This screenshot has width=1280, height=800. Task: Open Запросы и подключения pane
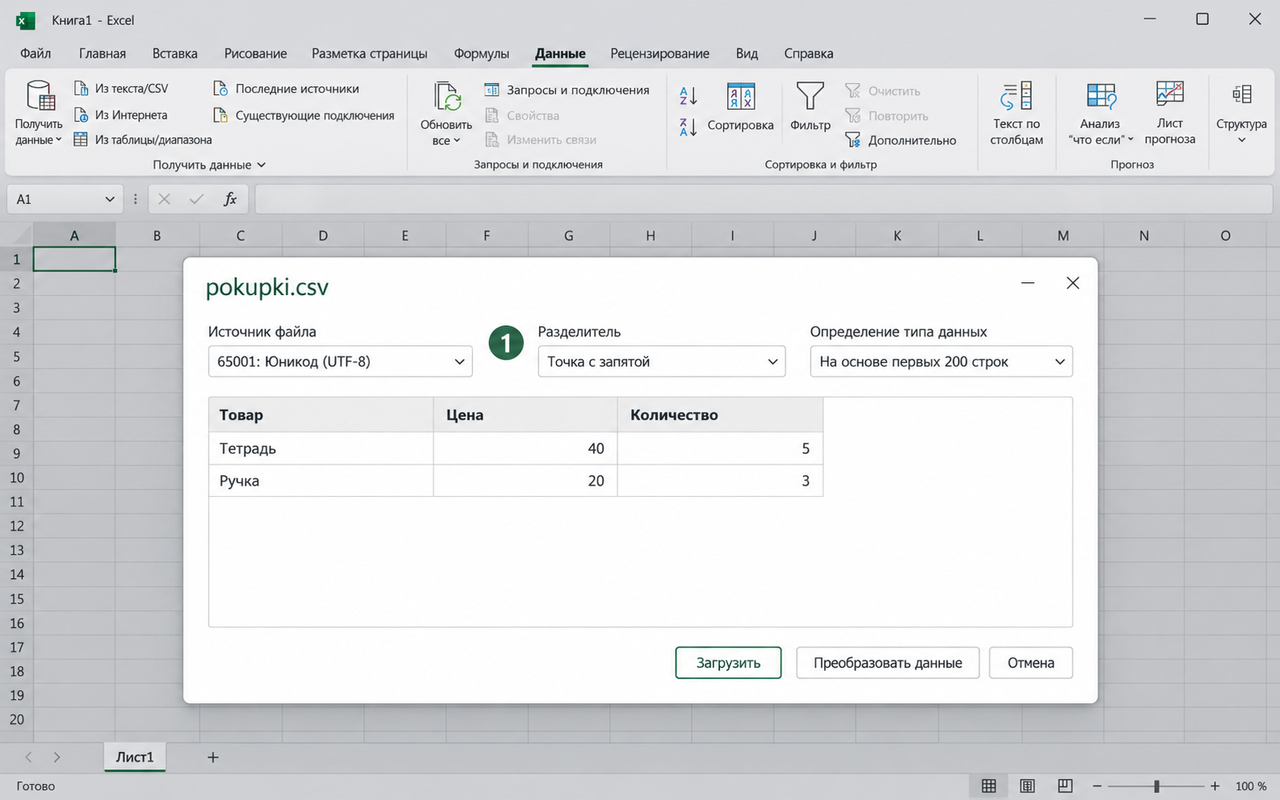566,90
